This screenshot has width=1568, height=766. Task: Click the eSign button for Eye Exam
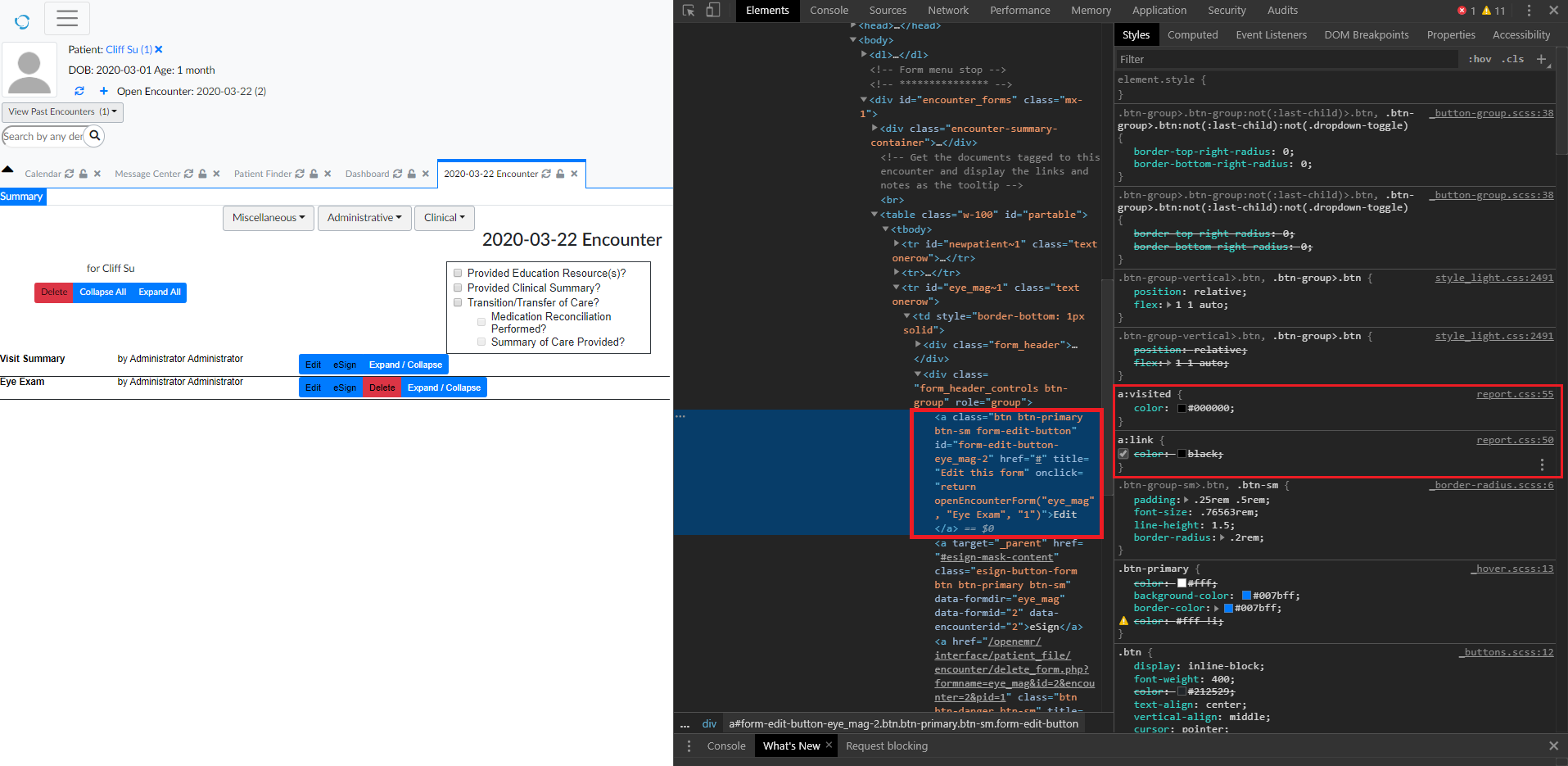coord(344,388)
